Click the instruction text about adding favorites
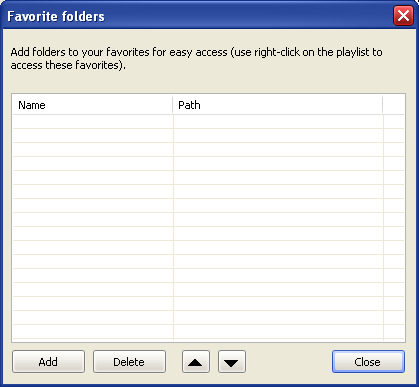Image resolution: width=419 pixels, height=387 pixels. click(196, 59)
